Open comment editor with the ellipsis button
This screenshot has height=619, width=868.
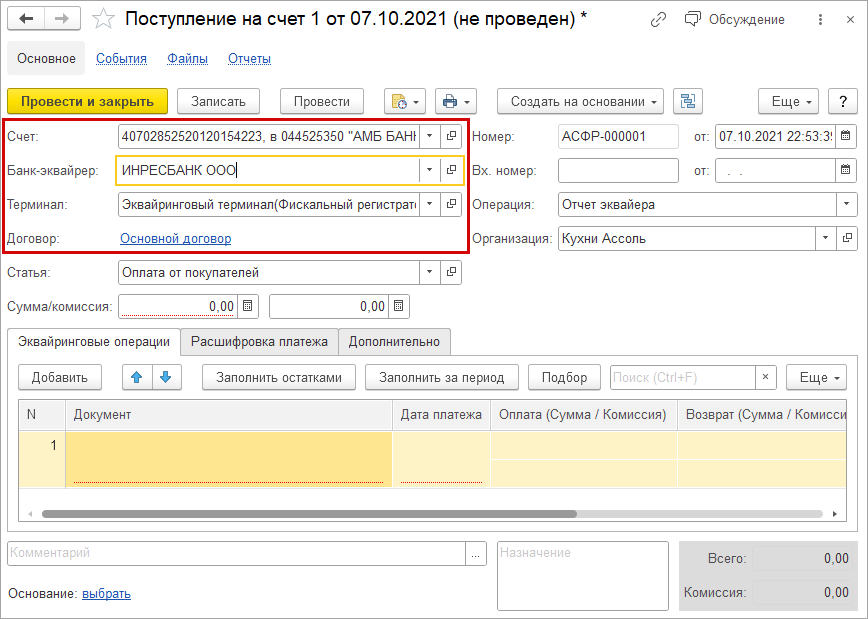pyautogui.click(x=476, y=553)
